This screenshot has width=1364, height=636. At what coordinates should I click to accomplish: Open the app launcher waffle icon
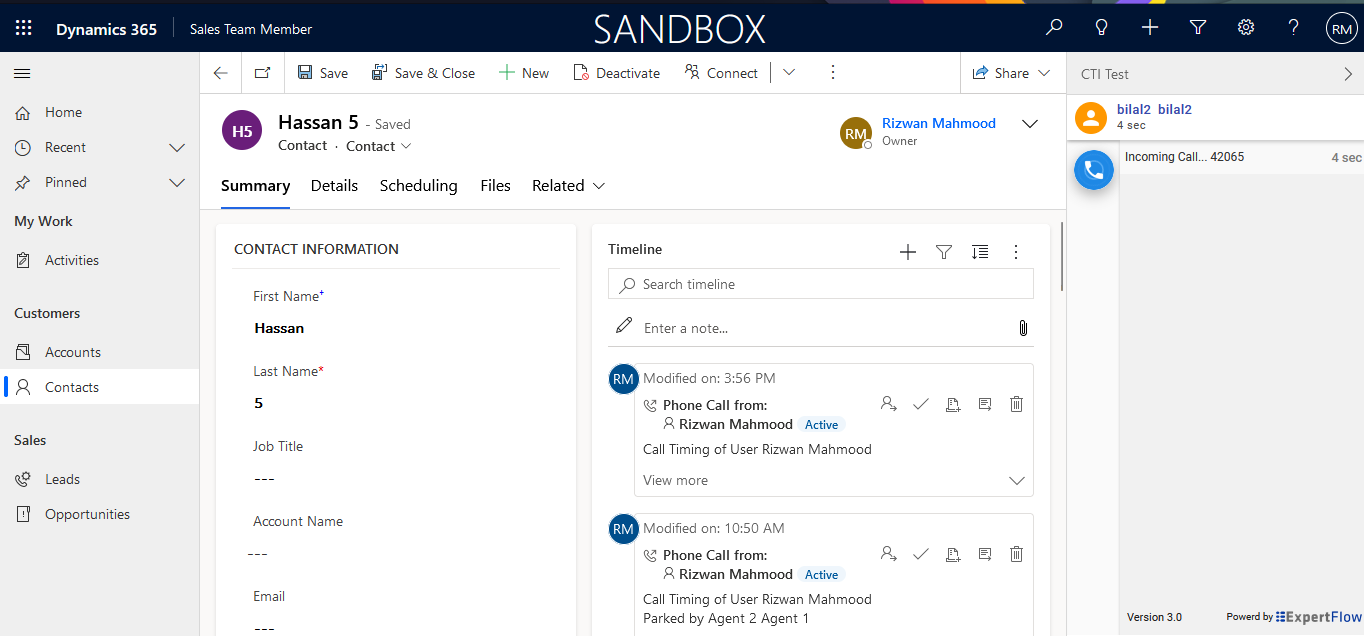(x=24, y=29)
